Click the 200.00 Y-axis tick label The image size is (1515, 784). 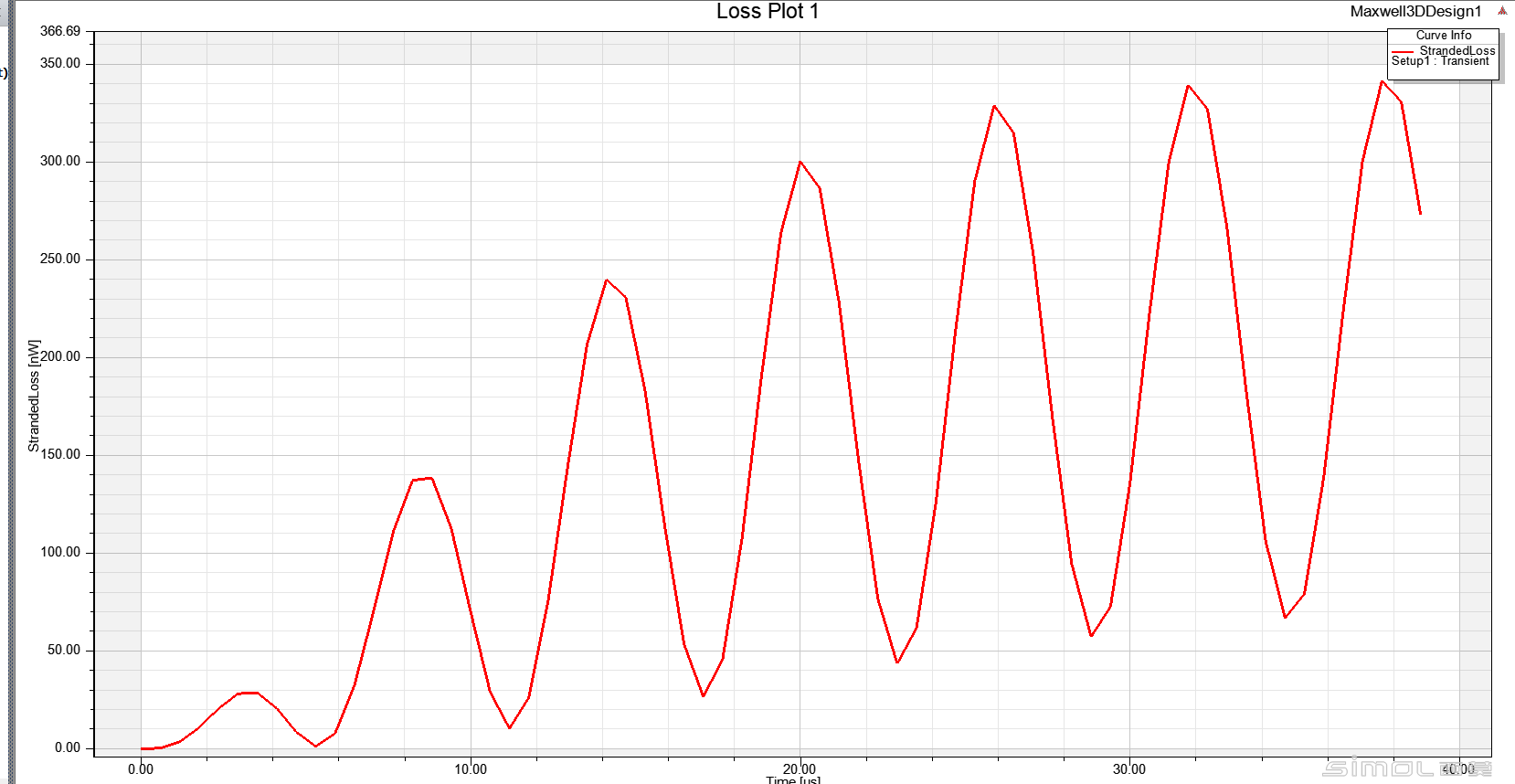coord(60,356)
